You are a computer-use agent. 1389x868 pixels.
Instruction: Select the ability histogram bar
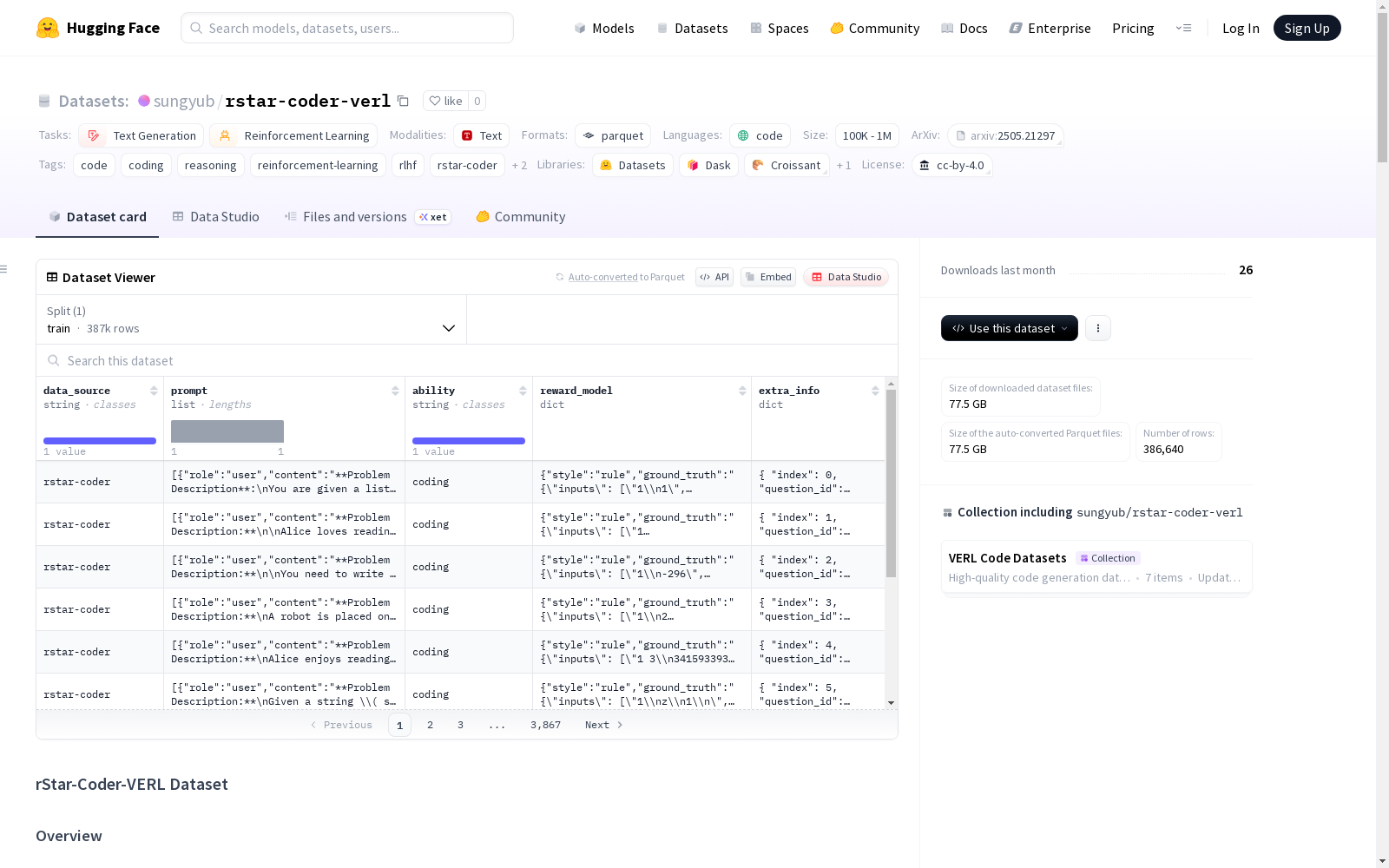(x=469, y=441)
